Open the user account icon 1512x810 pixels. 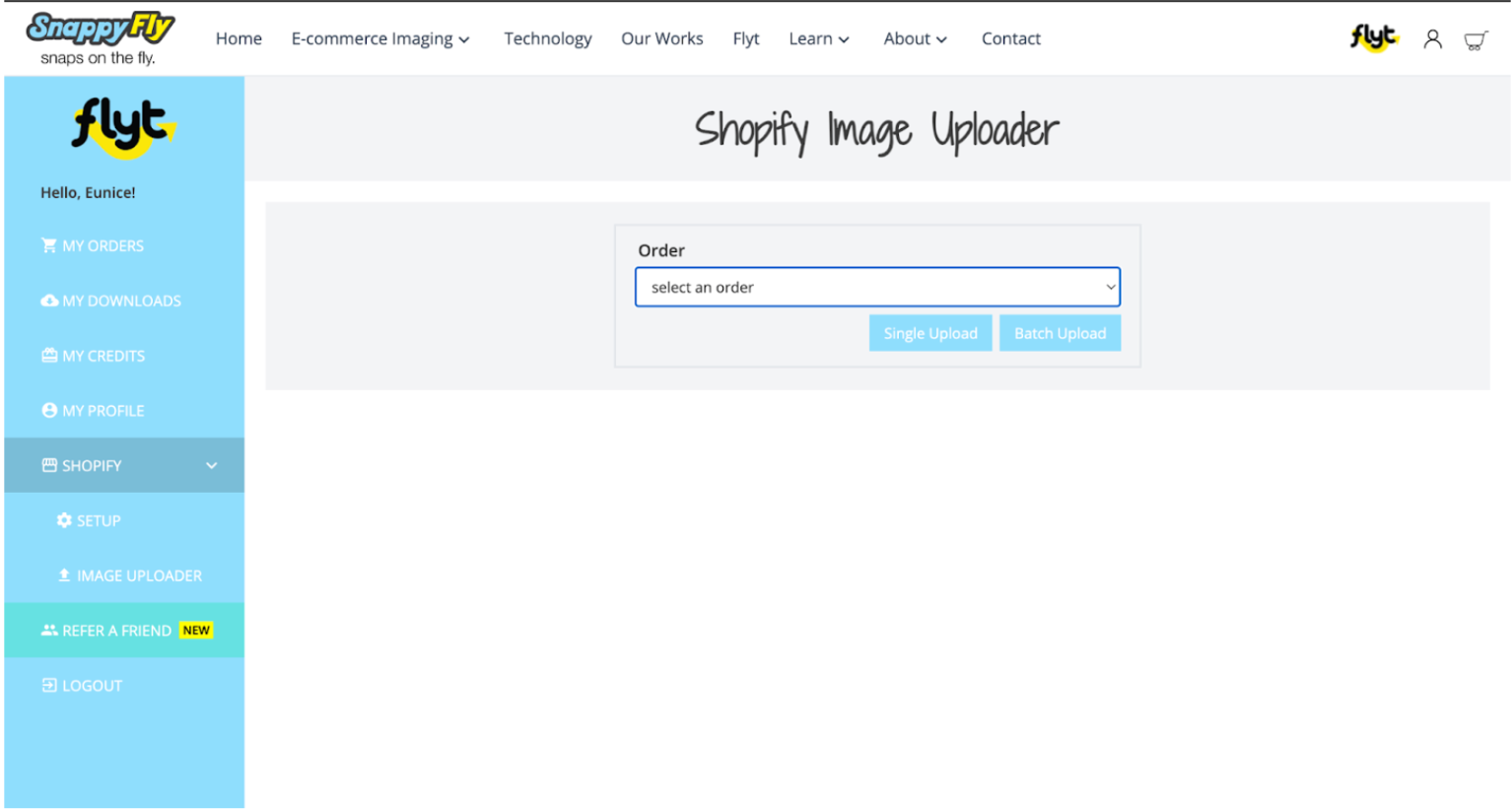(1432, 39)
